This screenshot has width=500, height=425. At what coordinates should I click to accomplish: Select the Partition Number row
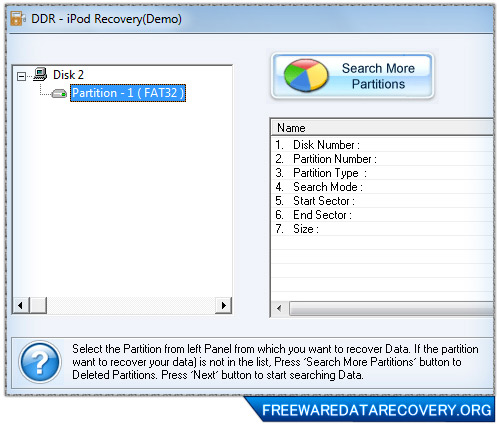[x=382, y=159]
